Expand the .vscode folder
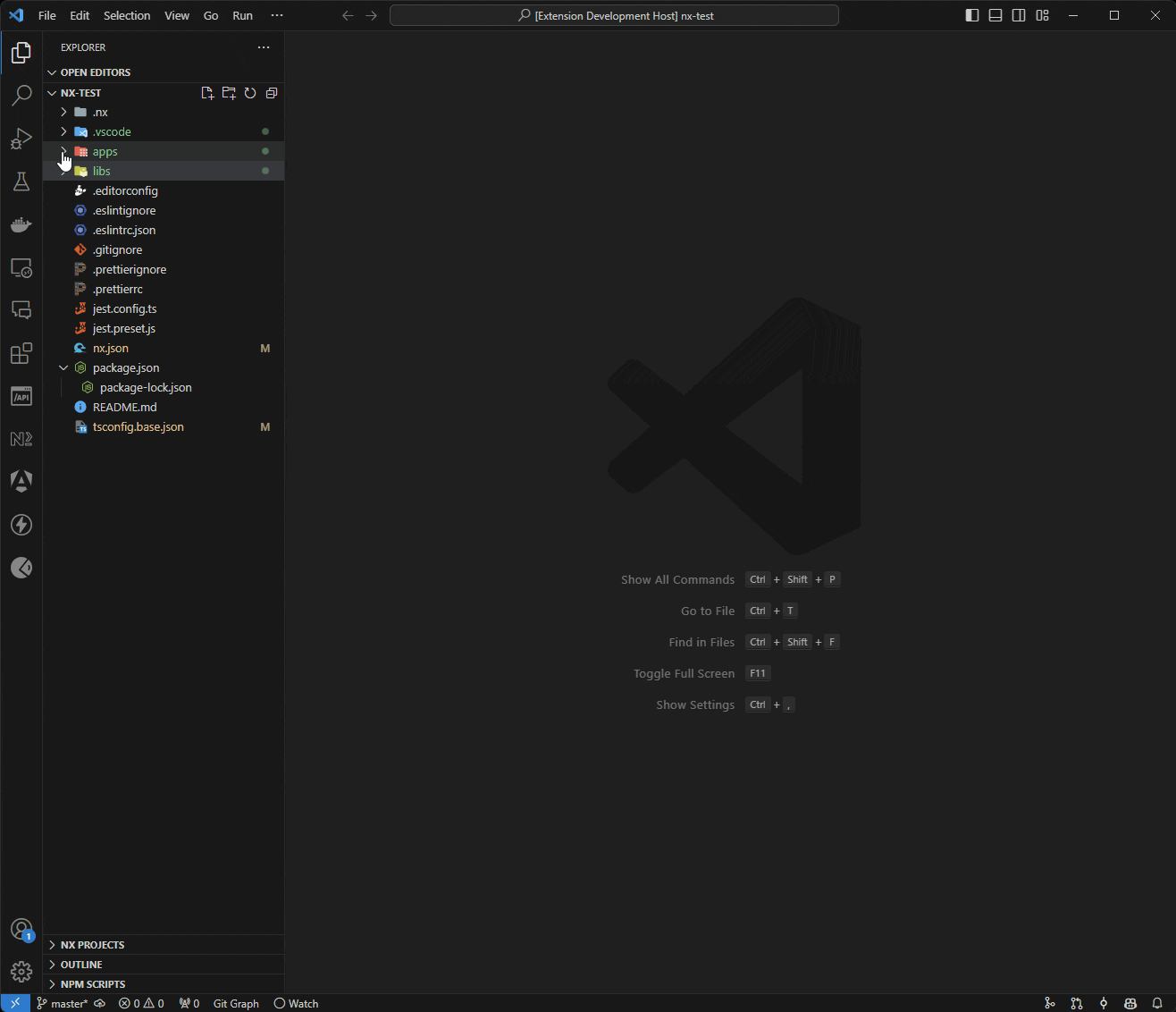Image resolution: width=1176 pixels, height=1012 pixels. click(x=164, y=131)
